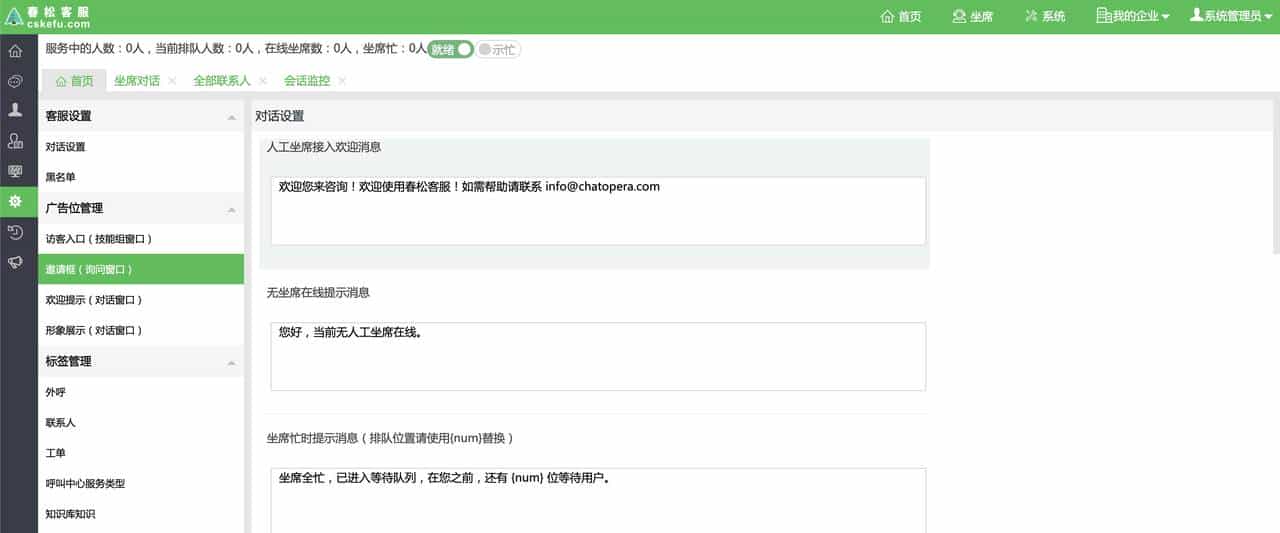This screenshot has width=1280, height=533.
Task: Open 坐席 in top navigation
Action: click(x=973, y=16)
